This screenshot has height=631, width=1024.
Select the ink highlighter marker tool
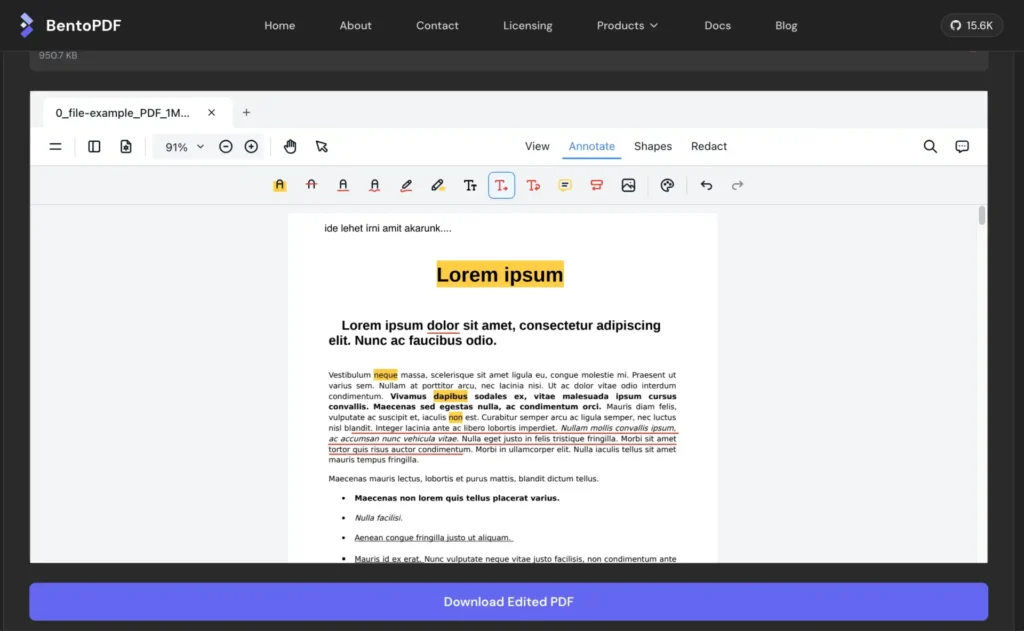[438, 186]
